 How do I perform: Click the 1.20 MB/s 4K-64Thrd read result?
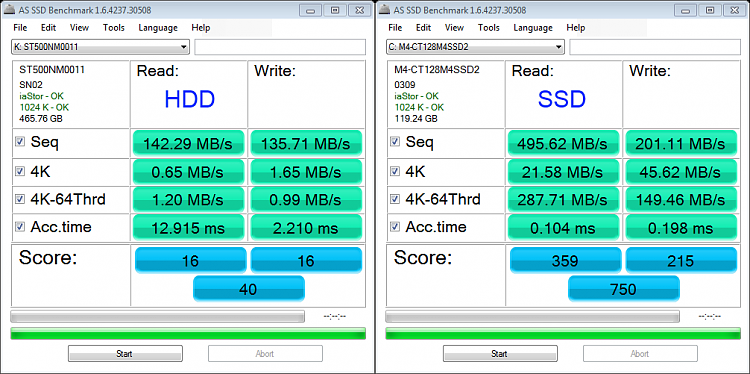point(188,199)
